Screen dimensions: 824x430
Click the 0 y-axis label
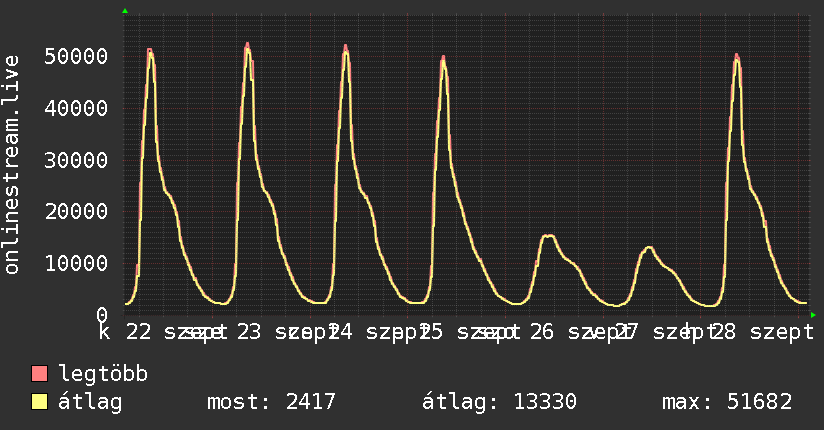click(102, 315)
